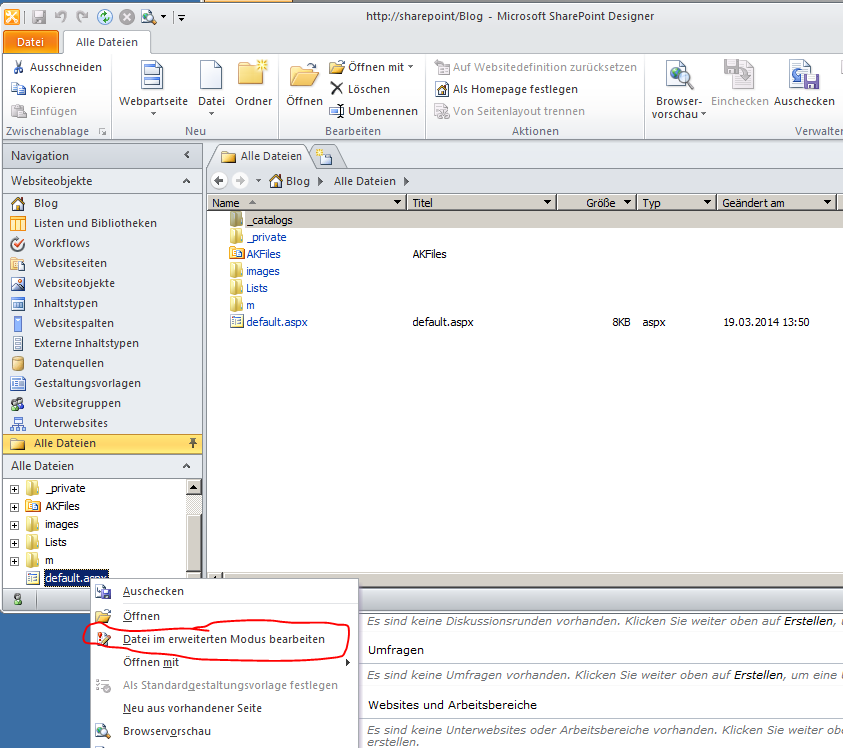The image size is (843, 748).
Task: Click the Preview in Browser quick access icon
Action: click(148, 17)
